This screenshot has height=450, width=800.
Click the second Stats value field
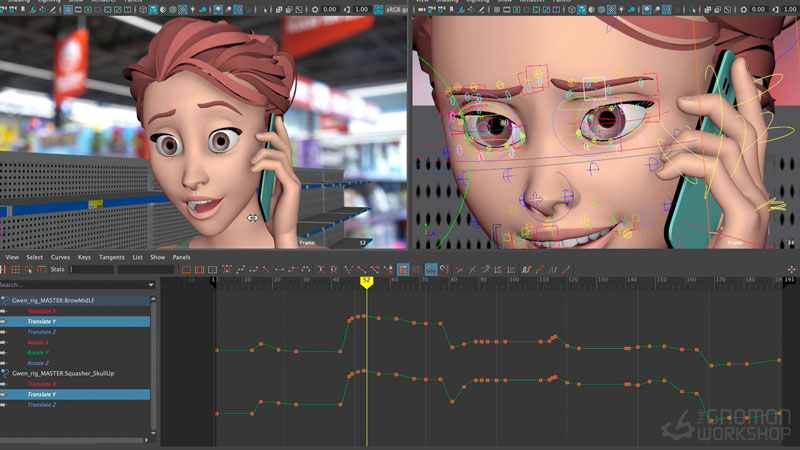(146, 269)
